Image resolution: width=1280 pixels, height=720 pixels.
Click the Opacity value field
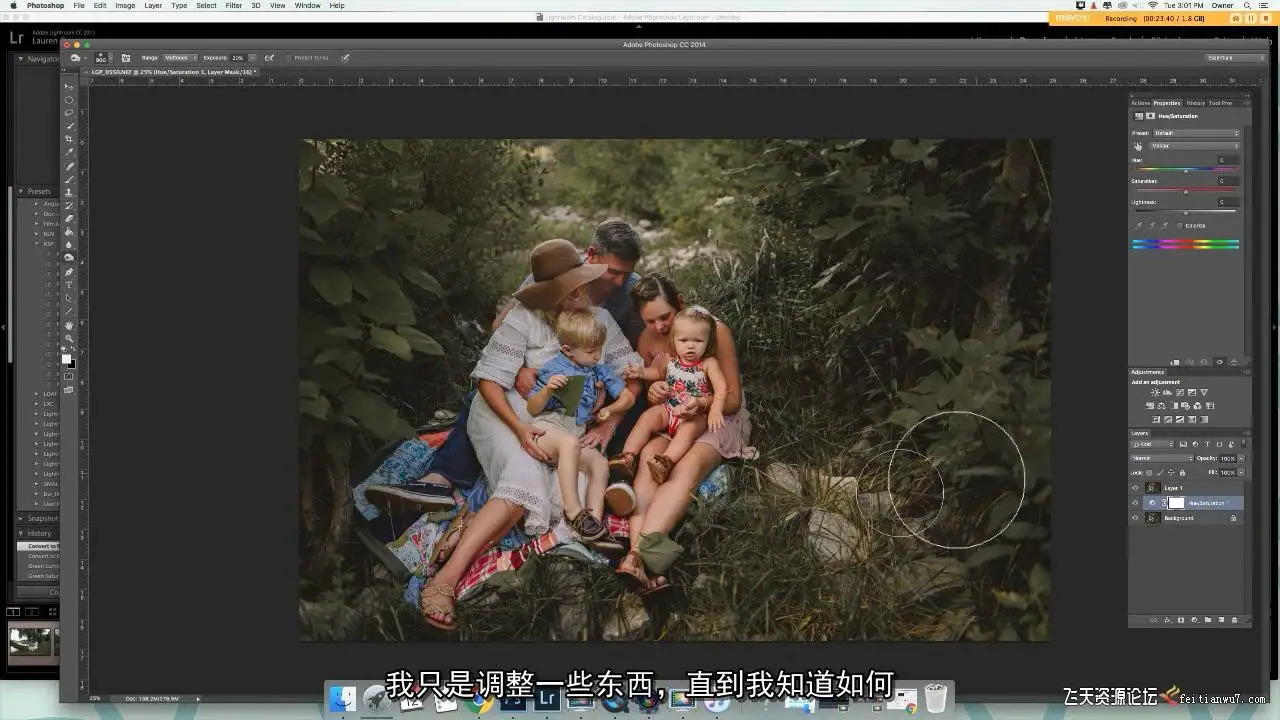1228,458
